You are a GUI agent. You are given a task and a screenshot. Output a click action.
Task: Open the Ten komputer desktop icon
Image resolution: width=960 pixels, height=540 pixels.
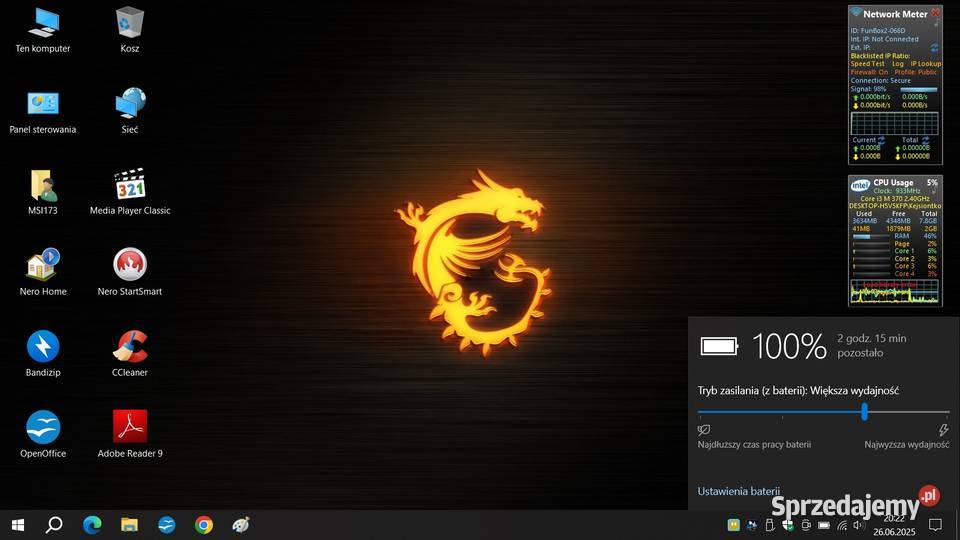point(43,30)
